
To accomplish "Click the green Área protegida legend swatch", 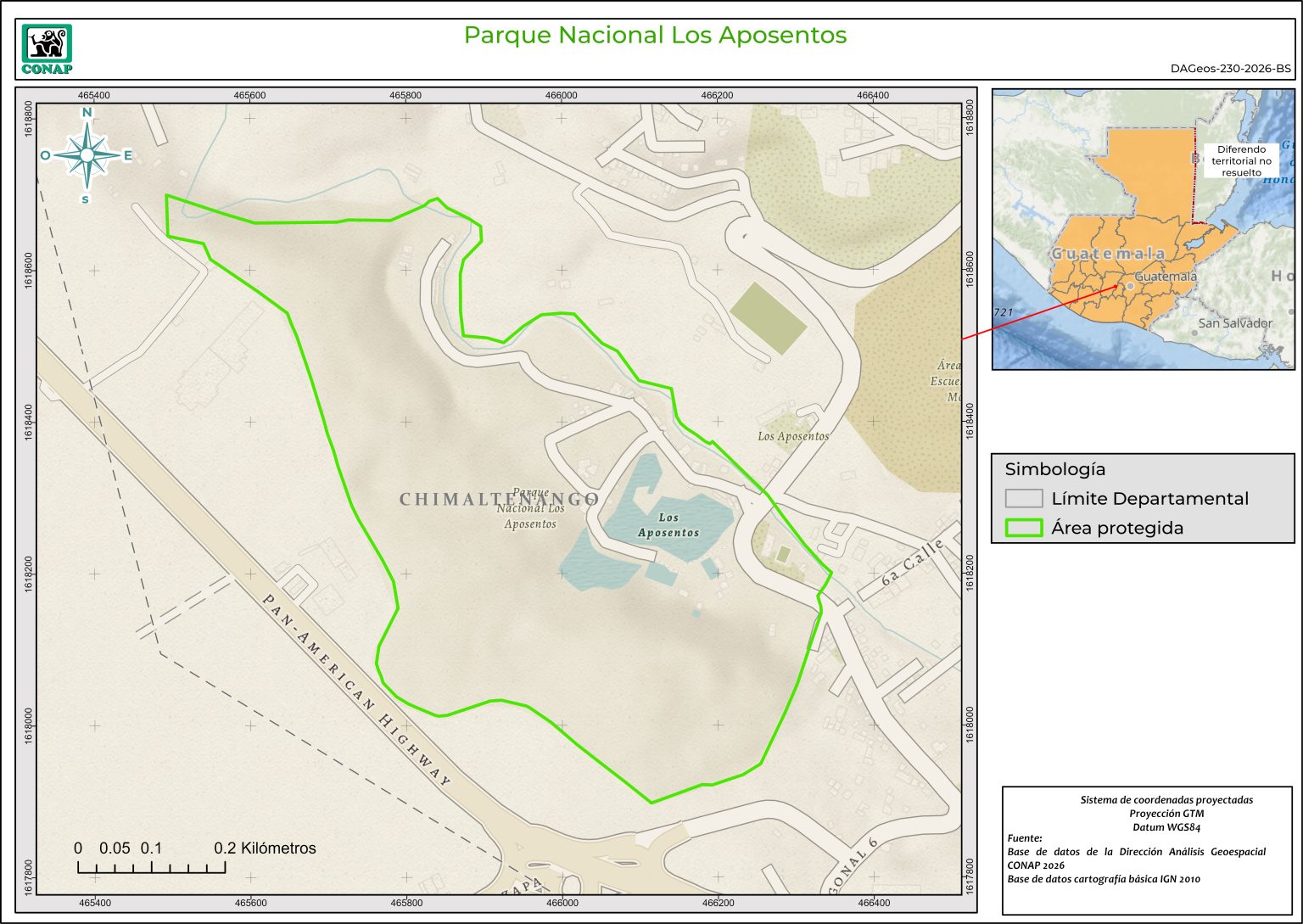I will pyautogui.click(x=1023, y=528).
